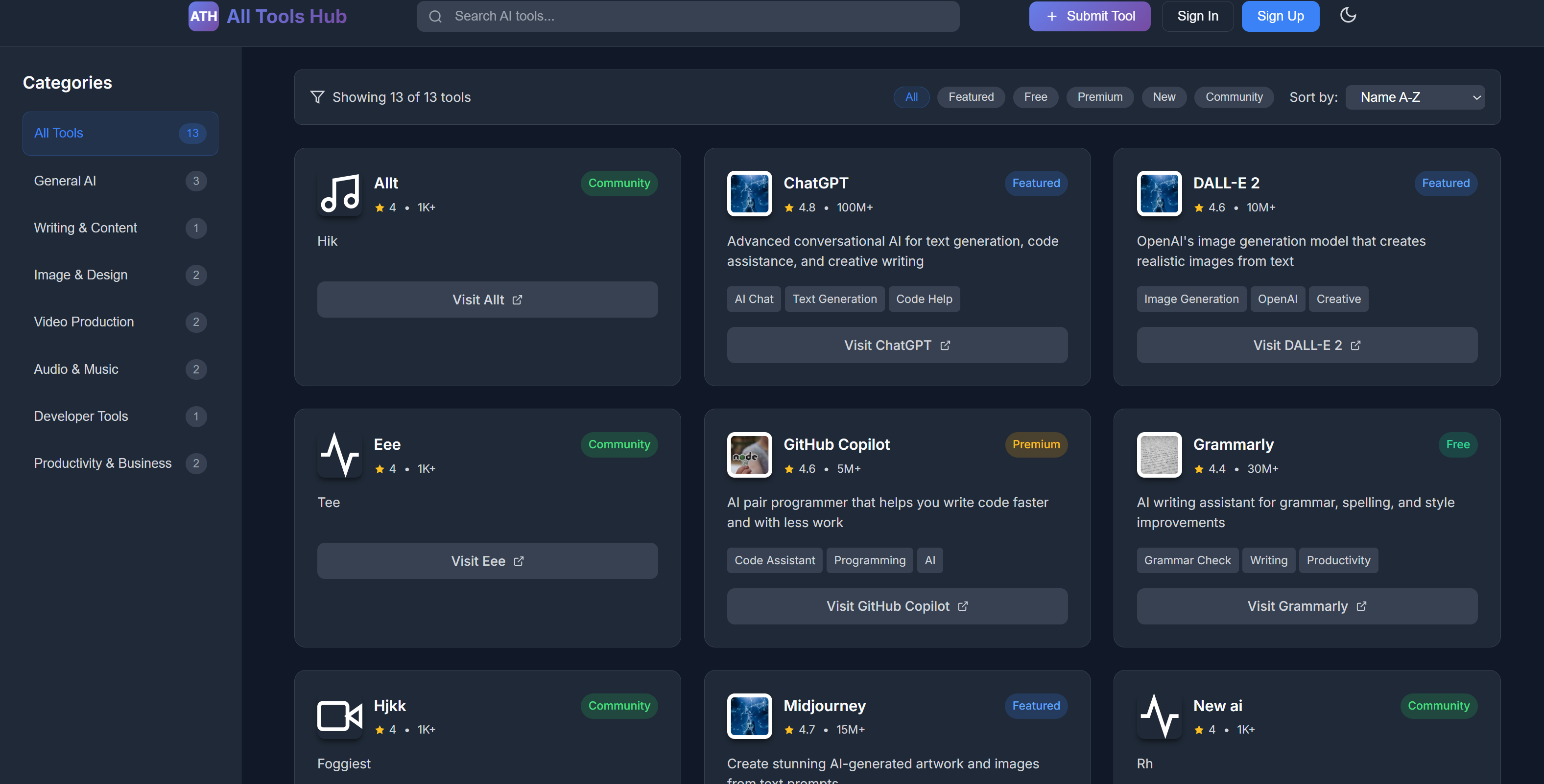Click the Allt Community badge
This screenshot has width=1544, height=784.
(618, 183)
